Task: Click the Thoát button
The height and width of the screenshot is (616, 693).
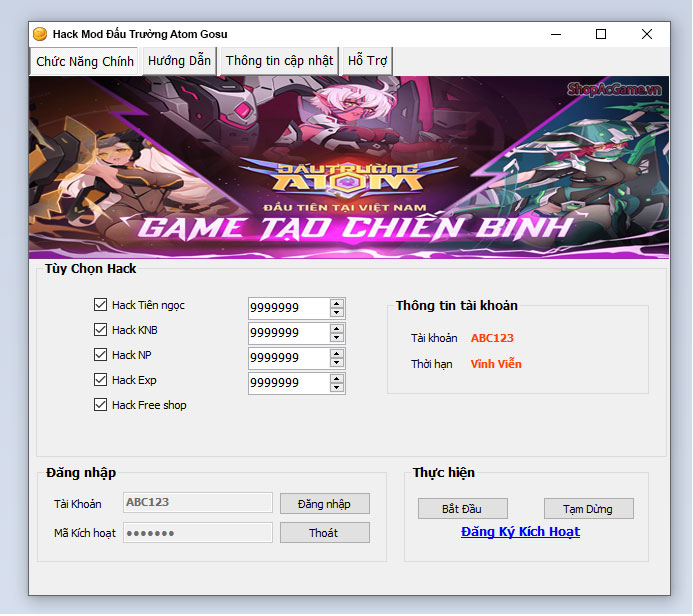Action: 324,533
